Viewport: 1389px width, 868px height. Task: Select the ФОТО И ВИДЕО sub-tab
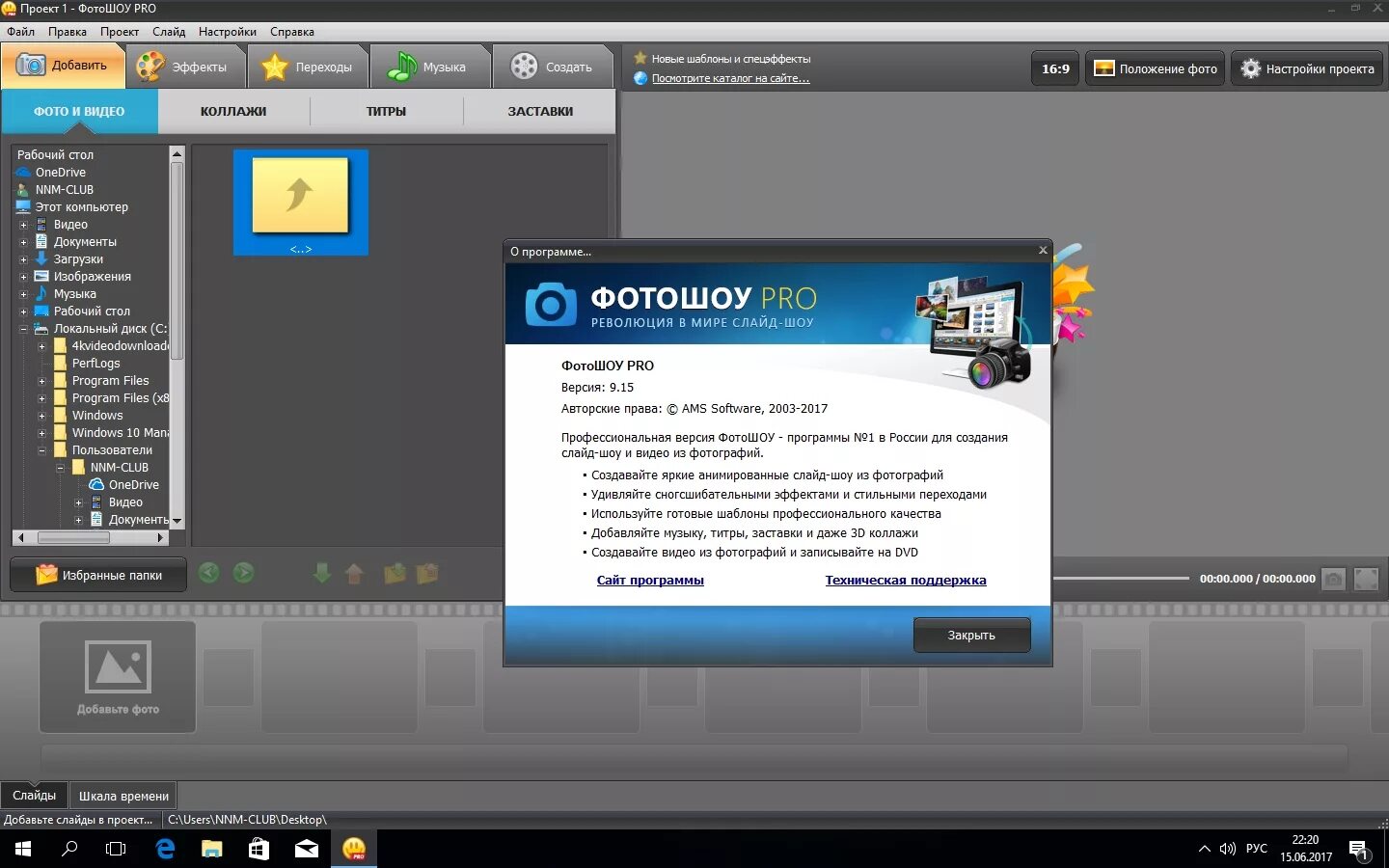coord(79,111)
